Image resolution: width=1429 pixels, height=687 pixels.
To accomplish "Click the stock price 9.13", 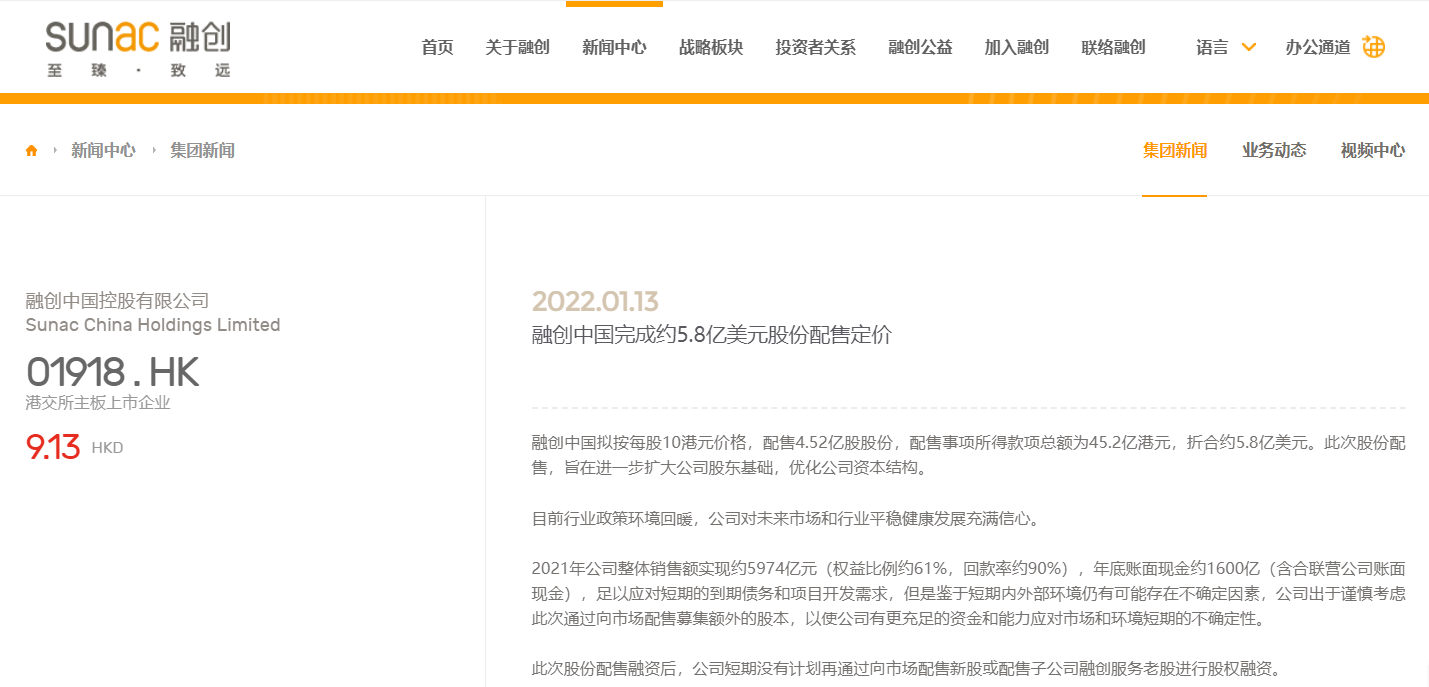I will tap(53, 447).
